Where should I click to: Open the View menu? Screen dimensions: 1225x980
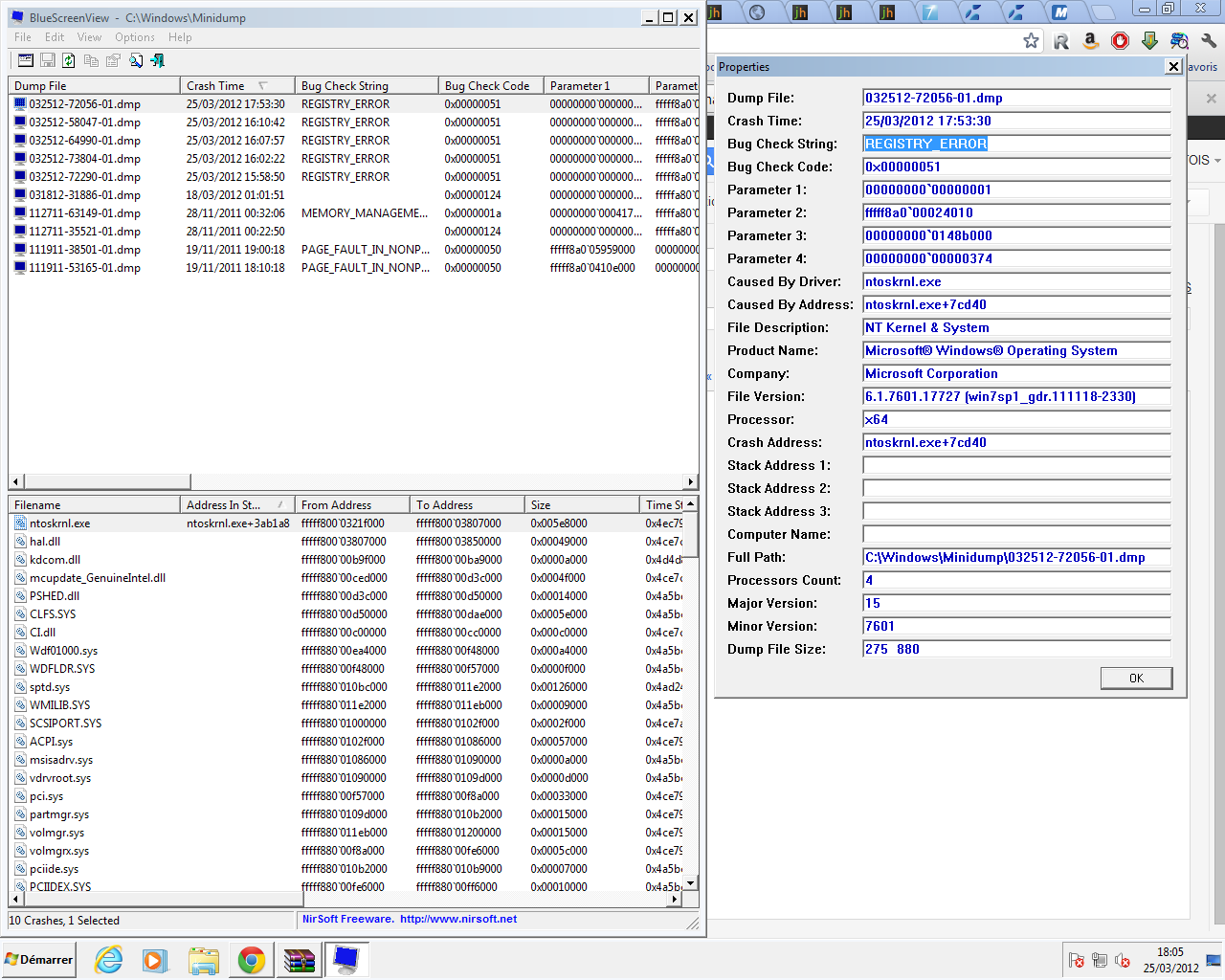(x=89, y=37)
